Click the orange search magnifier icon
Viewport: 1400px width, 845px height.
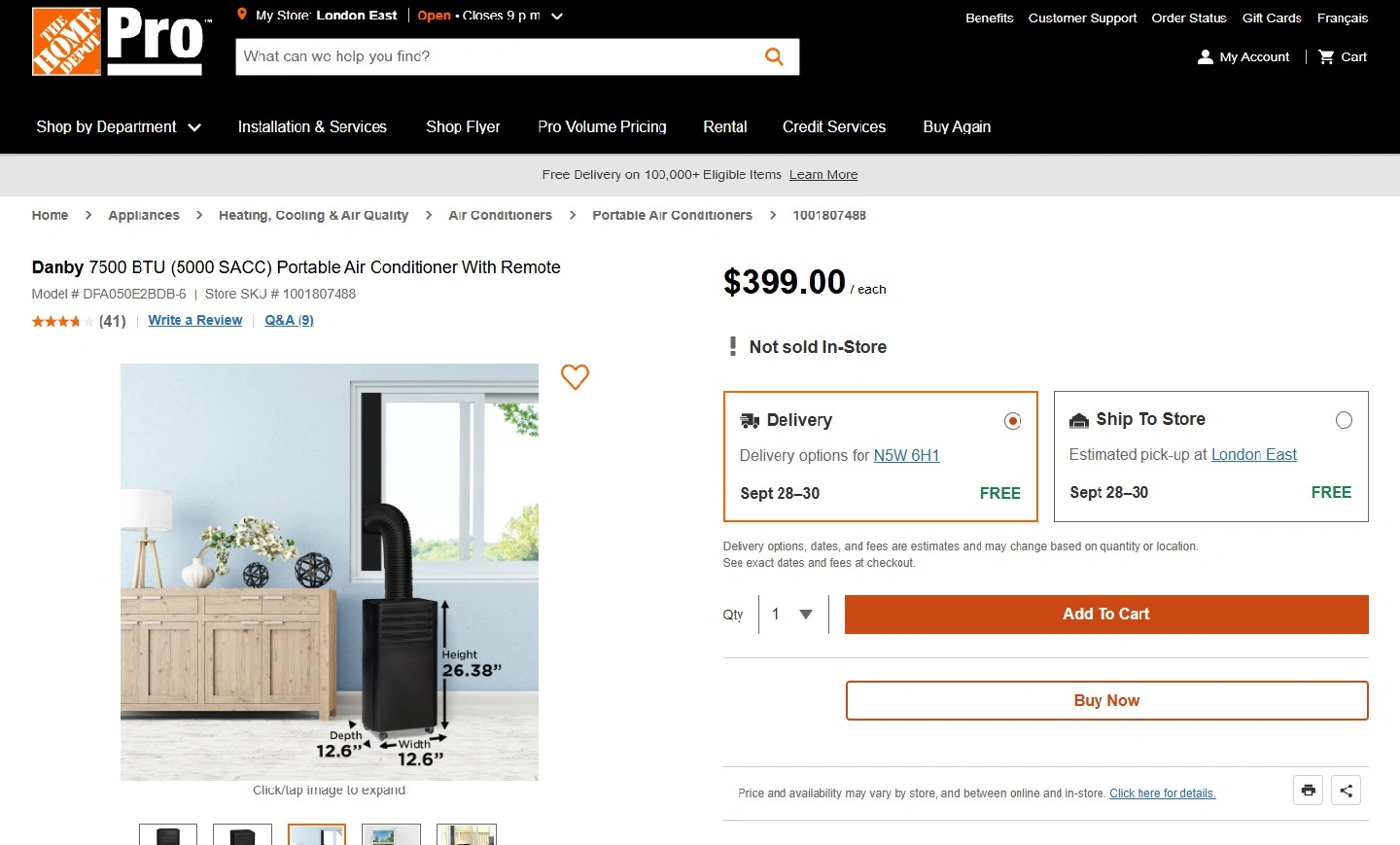774,56
